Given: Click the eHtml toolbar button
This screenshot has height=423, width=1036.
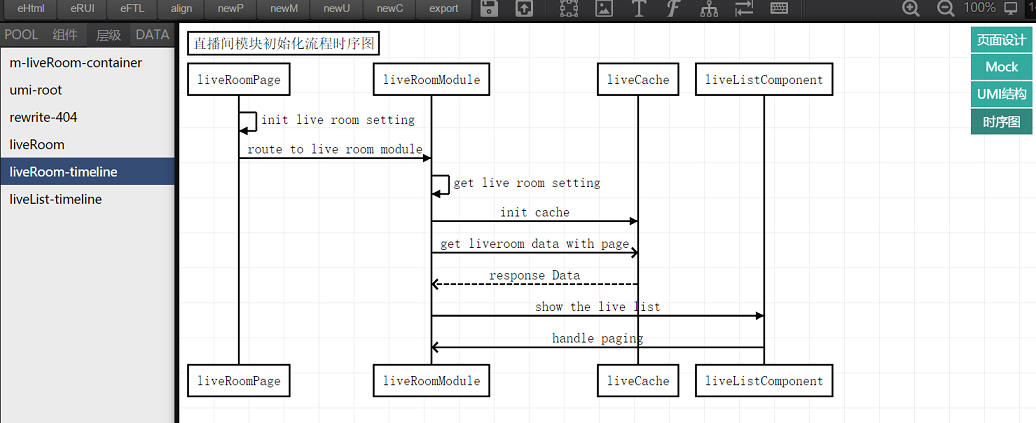Looking at the screenshot, I should (x=31, y=9).
